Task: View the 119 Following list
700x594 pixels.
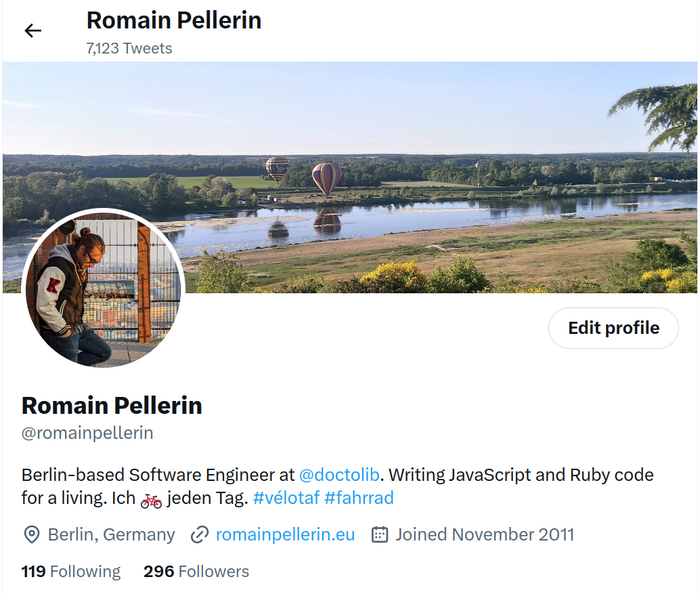Action: (x=71, y=571)
